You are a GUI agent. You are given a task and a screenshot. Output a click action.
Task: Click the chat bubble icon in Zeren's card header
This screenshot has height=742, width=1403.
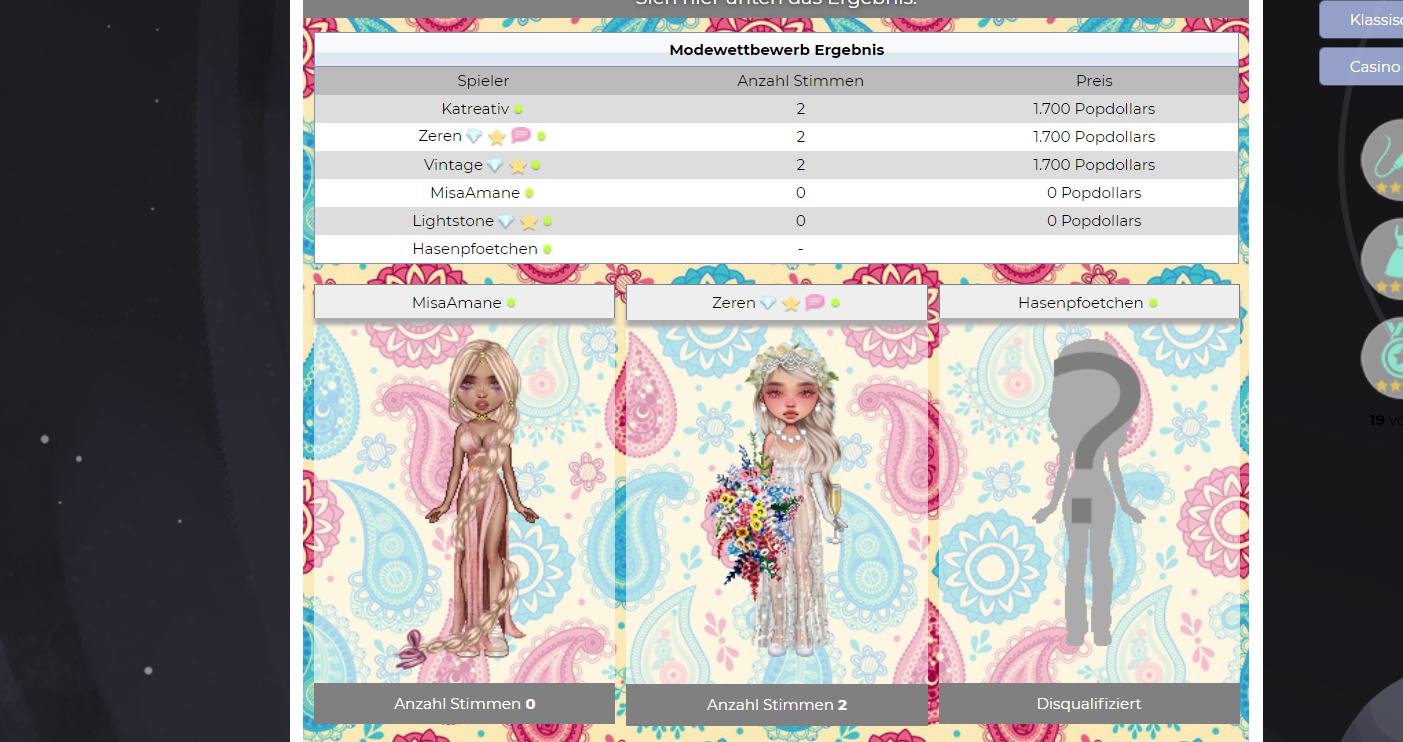pos(815,302)
